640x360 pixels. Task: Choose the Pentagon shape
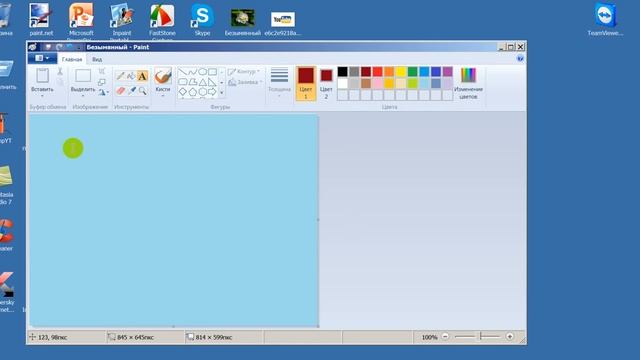[193, 92]
